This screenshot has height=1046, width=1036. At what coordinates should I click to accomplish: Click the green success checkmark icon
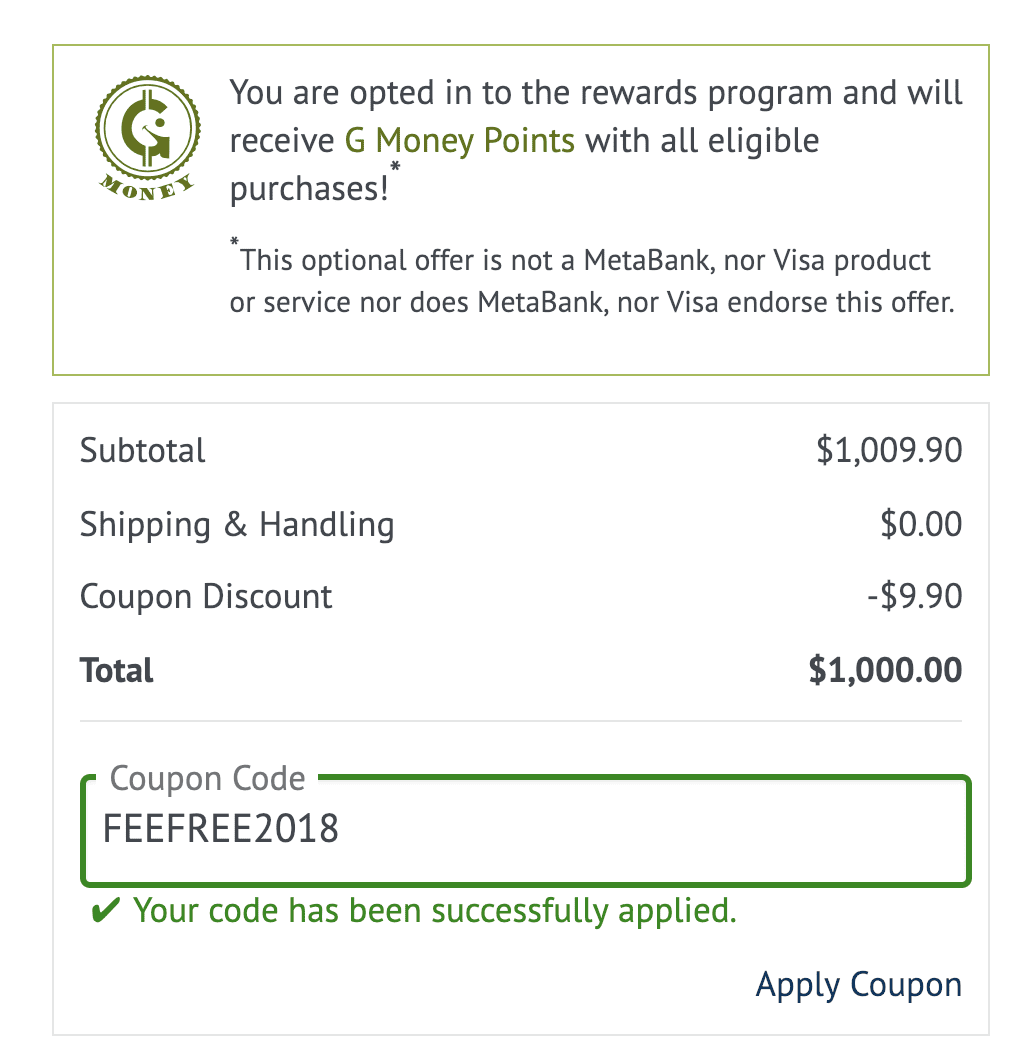coord(105,910)
